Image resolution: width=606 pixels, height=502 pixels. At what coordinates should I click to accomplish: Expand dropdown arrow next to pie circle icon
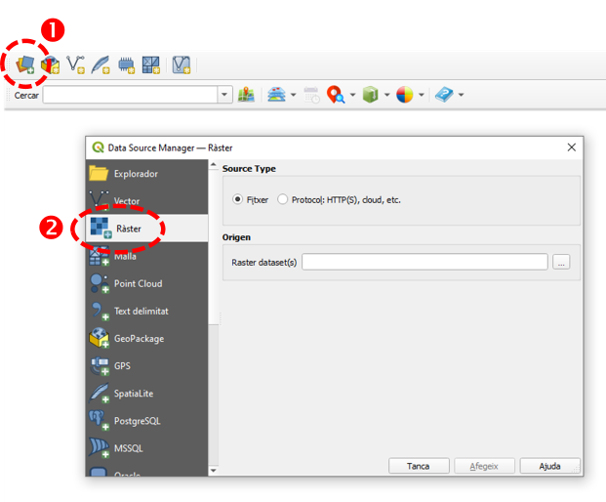point(421,95)
